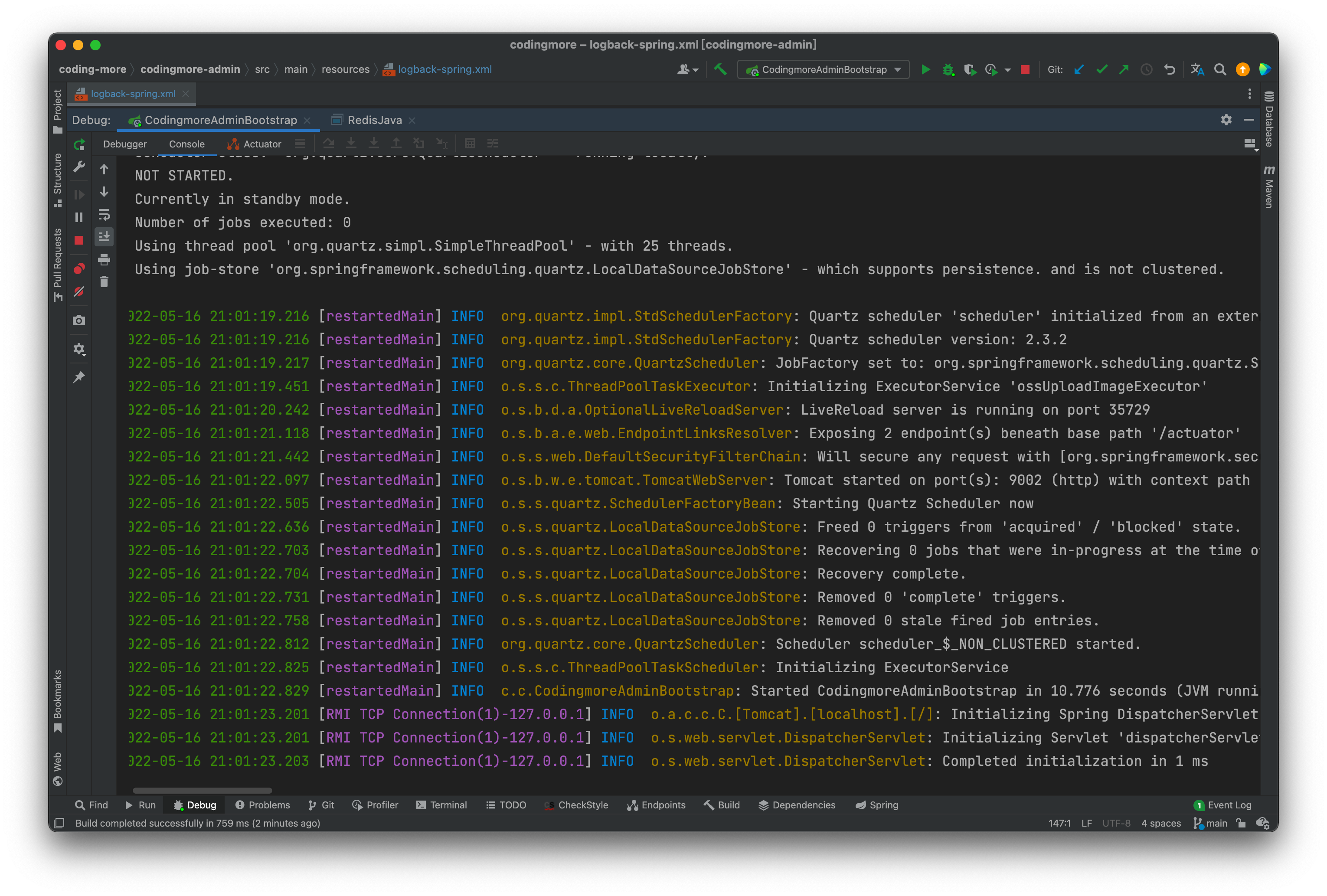Pause the running program
This screenshot has height=896, width=1327.
79,218
